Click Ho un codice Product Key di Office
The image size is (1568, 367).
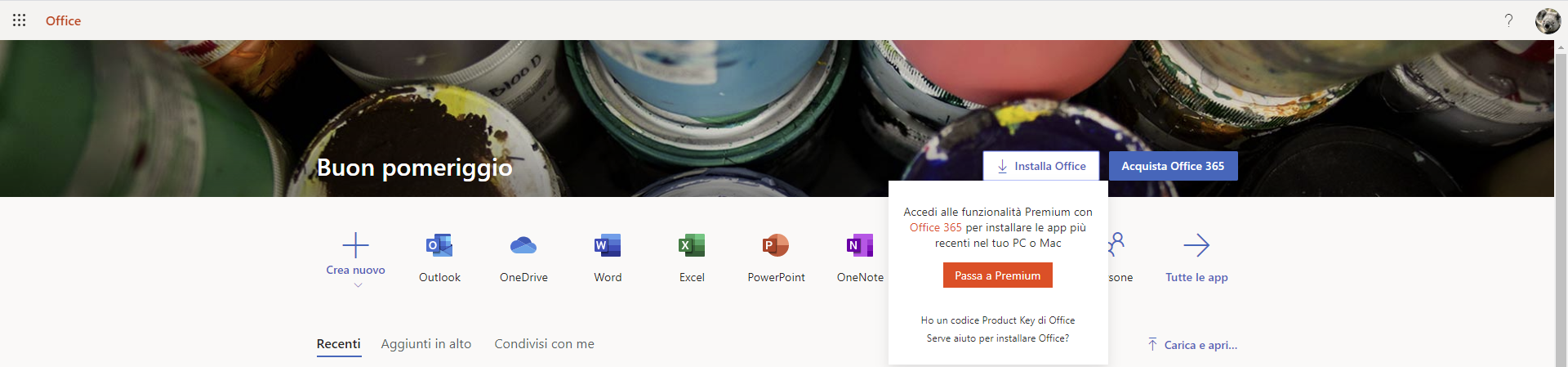(x=998, y=320)
